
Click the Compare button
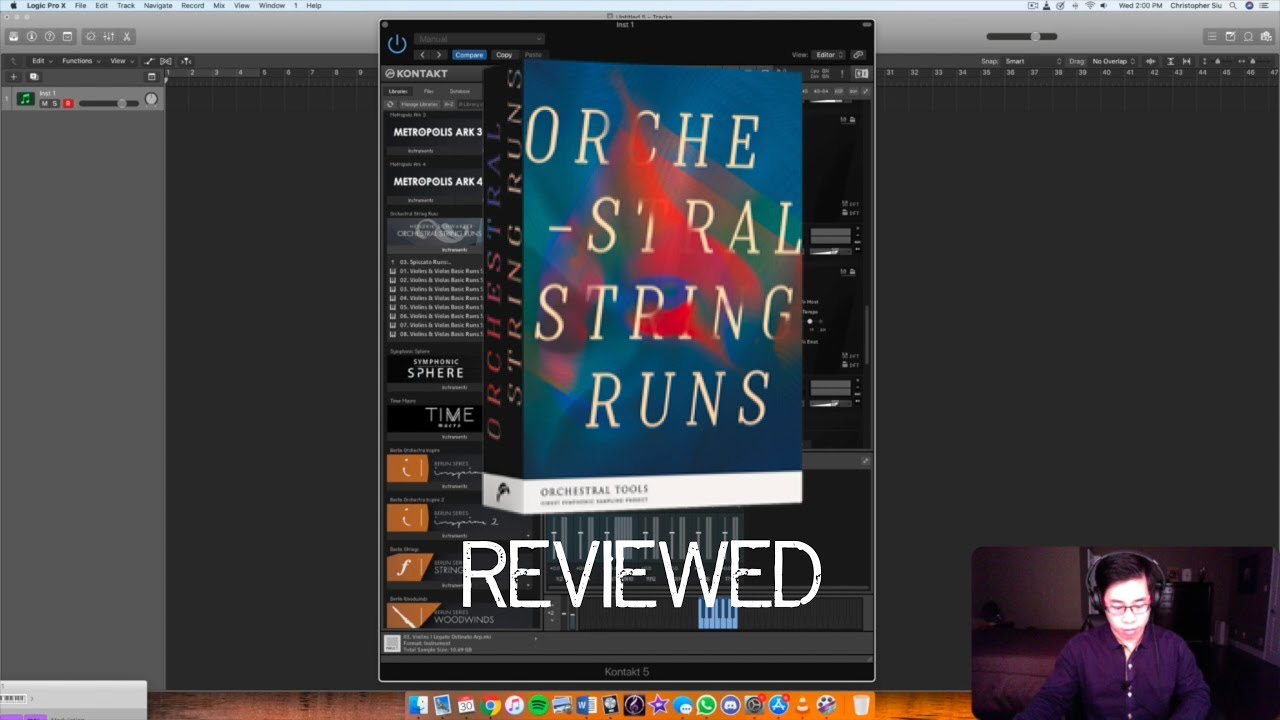tap(469, 55)
